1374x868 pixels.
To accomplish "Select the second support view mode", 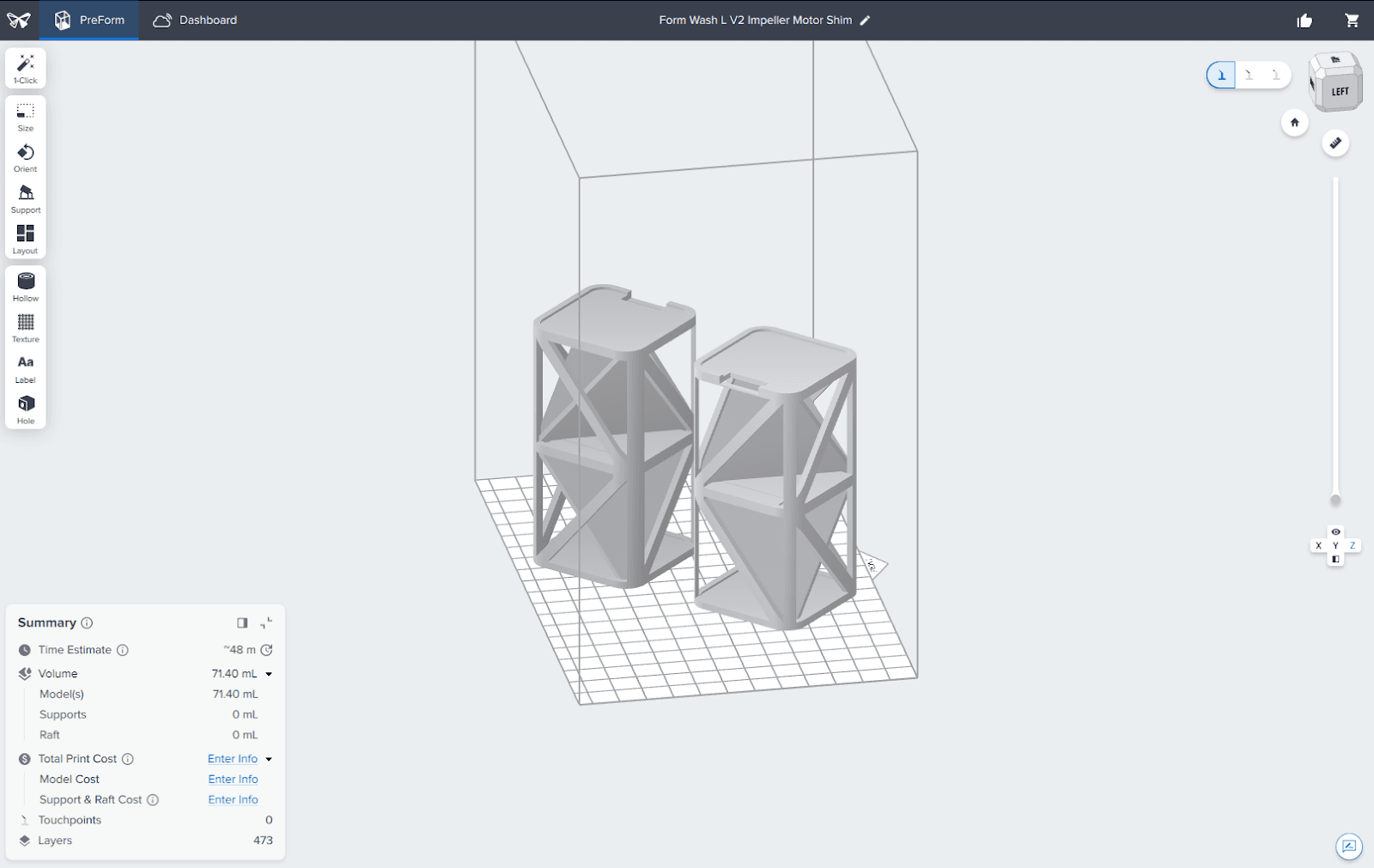I will pyautogui.click(x=1249, y=76).
